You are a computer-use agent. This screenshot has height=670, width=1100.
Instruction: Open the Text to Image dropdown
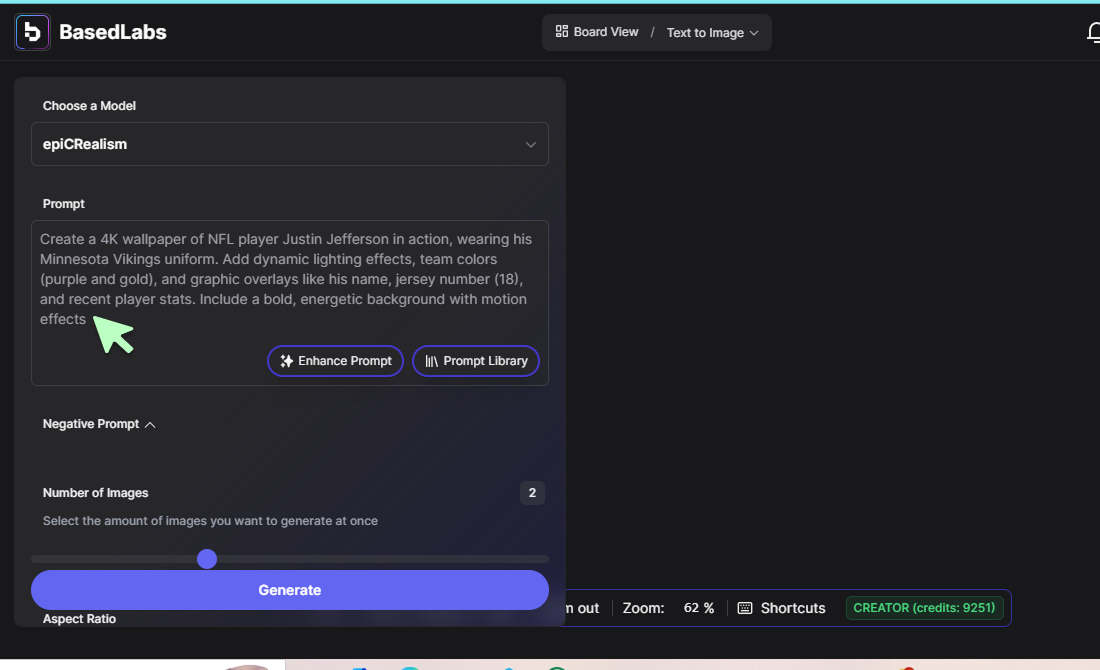pyautogui.click(x=713, y=33)
